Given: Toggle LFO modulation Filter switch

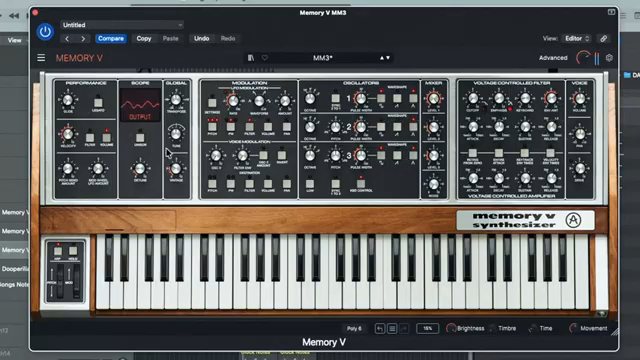Looking at the screenshot, I should click(x=249, y=127).
